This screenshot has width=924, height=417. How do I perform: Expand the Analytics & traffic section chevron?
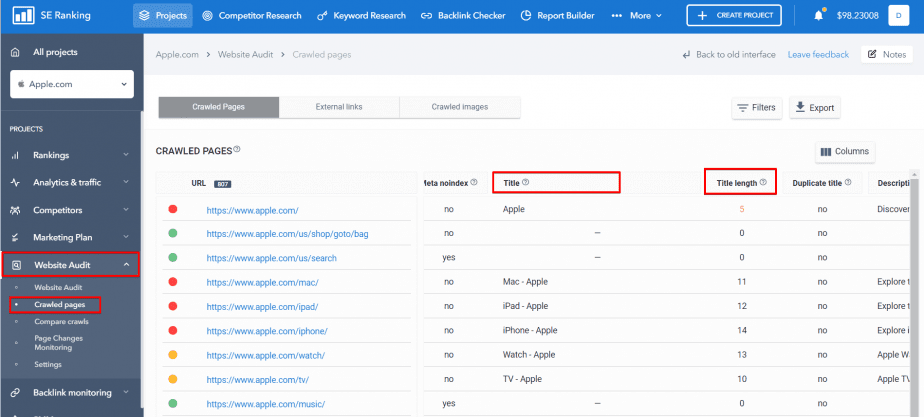[126, 183]
